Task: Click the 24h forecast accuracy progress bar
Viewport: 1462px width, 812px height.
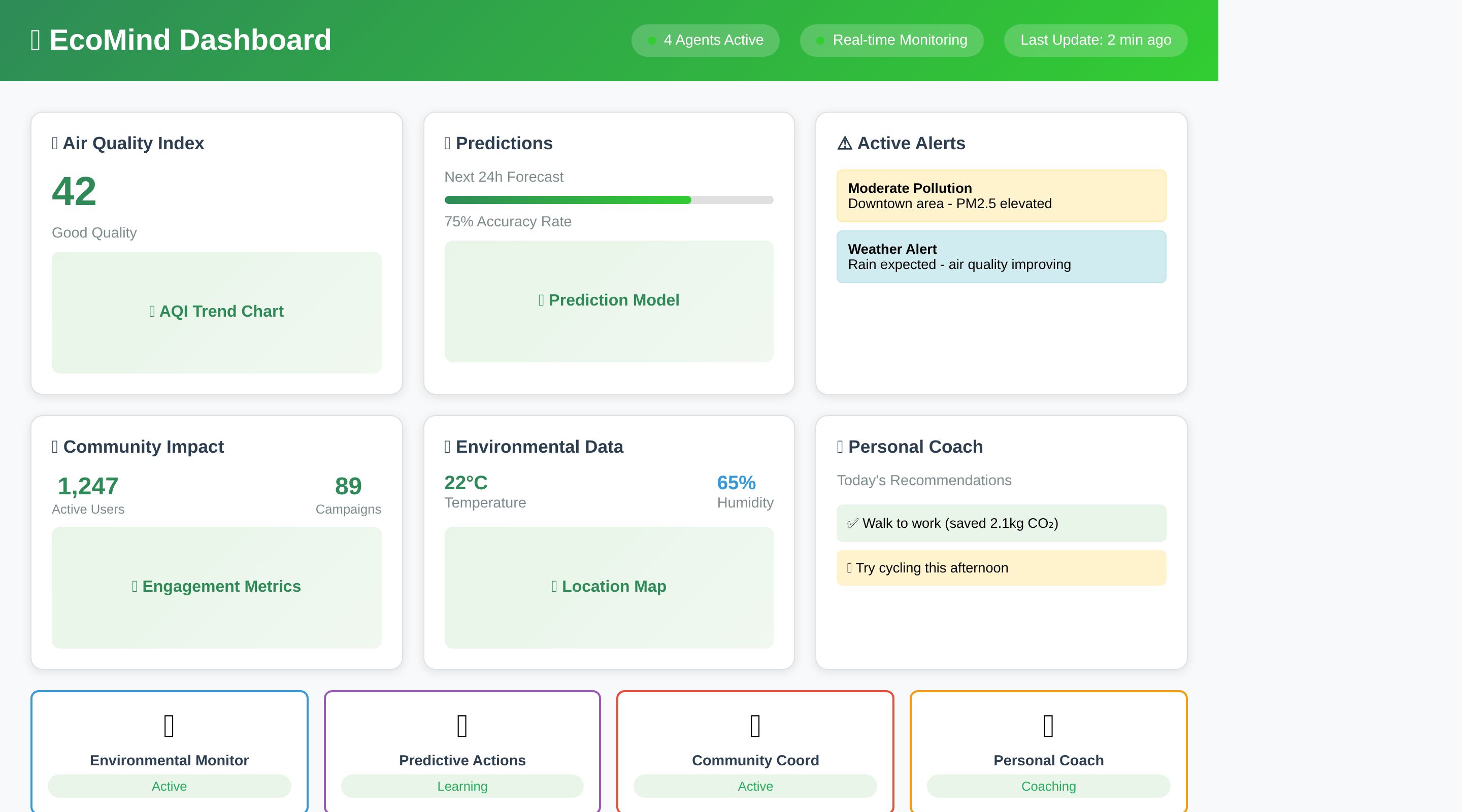Action: click(609, 200)
